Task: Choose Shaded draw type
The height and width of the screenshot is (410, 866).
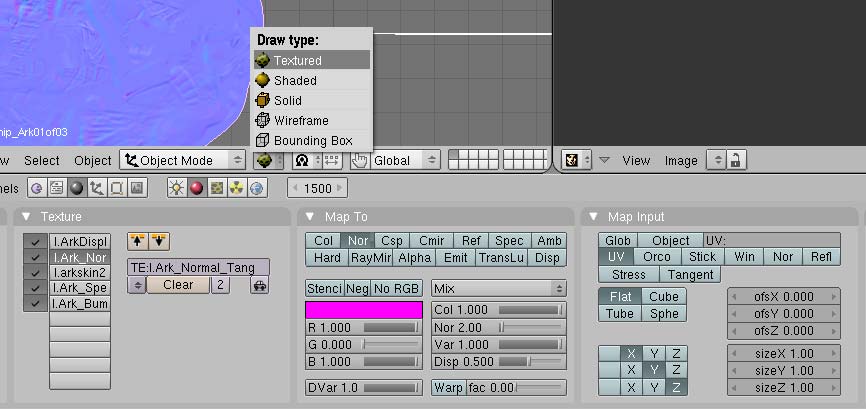Action: 312,81
